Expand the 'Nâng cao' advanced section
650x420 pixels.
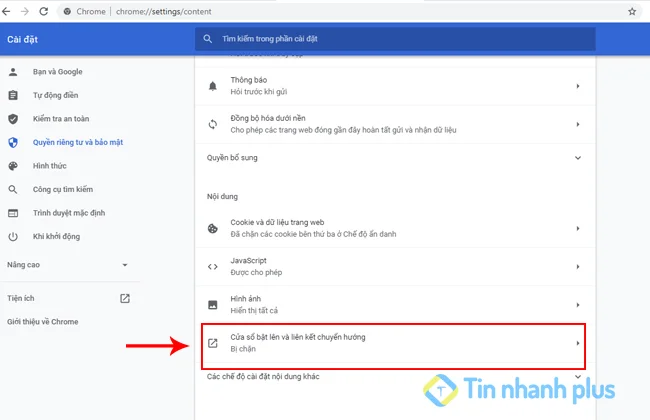click(x=23, y=265)
